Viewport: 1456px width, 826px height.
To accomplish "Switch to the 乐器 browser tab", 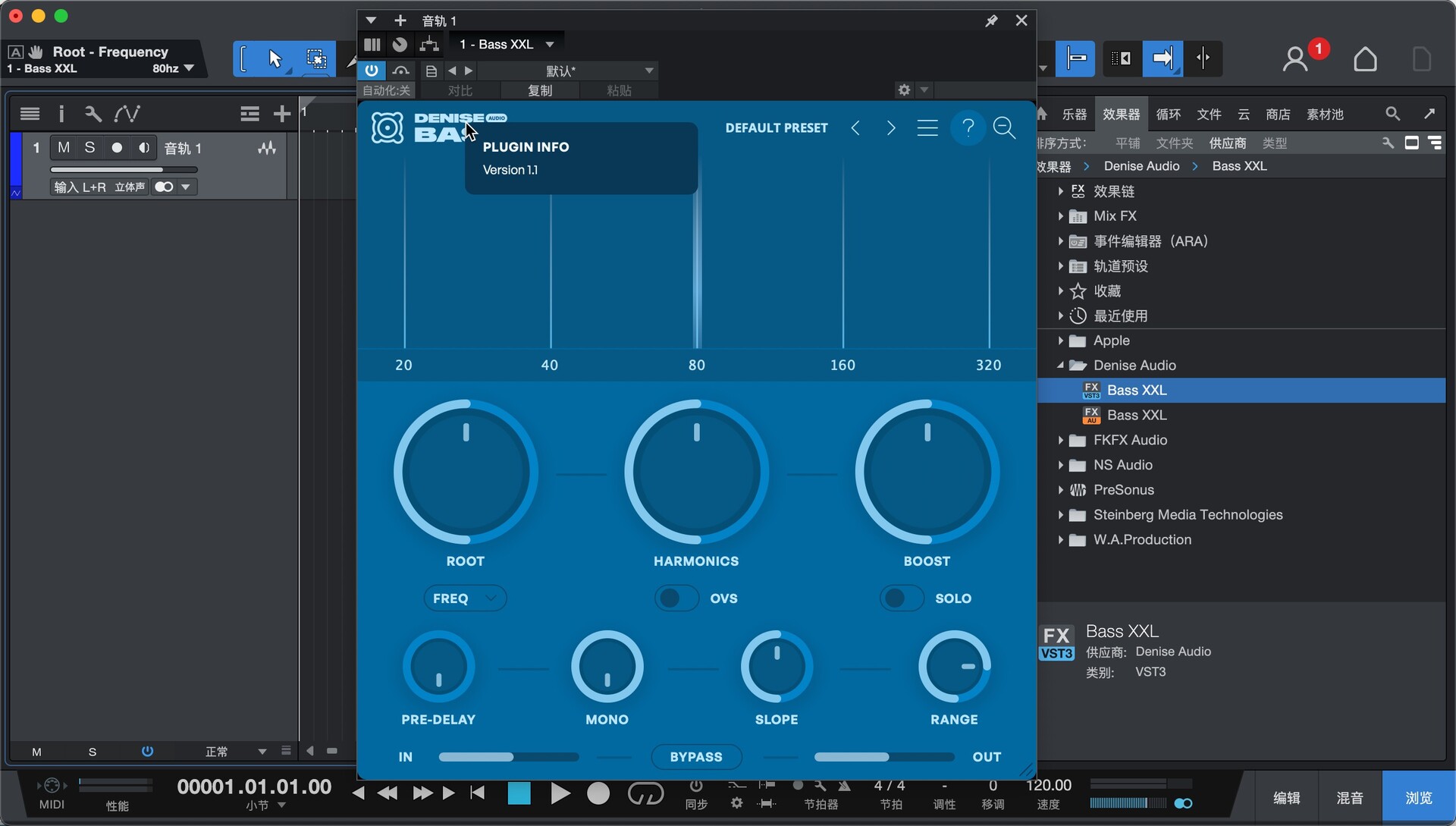I will pyautogui.click(x=1074, y=115).
